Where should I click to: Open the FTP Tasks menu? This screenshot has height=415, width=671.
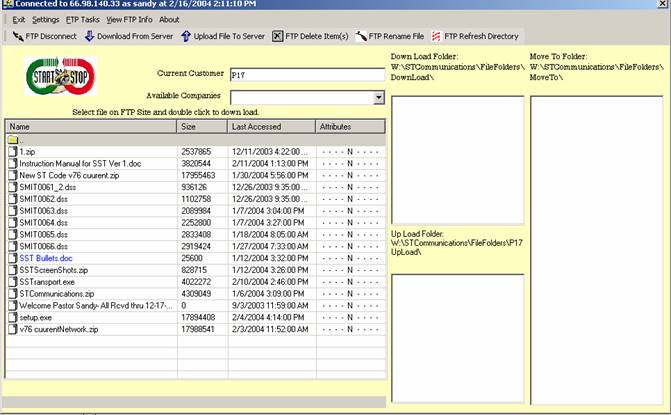(x=83, y=19)
